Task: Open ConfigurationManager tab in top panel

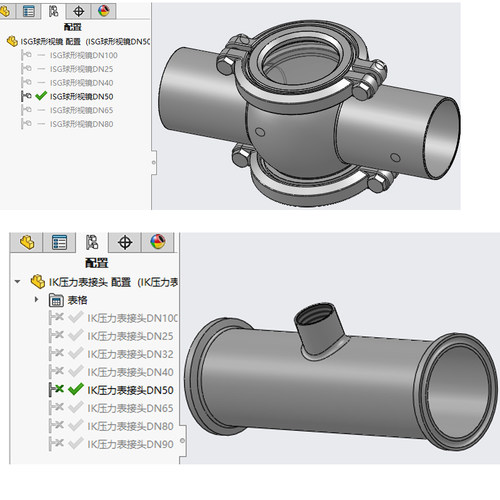Action: pos(53,11)
